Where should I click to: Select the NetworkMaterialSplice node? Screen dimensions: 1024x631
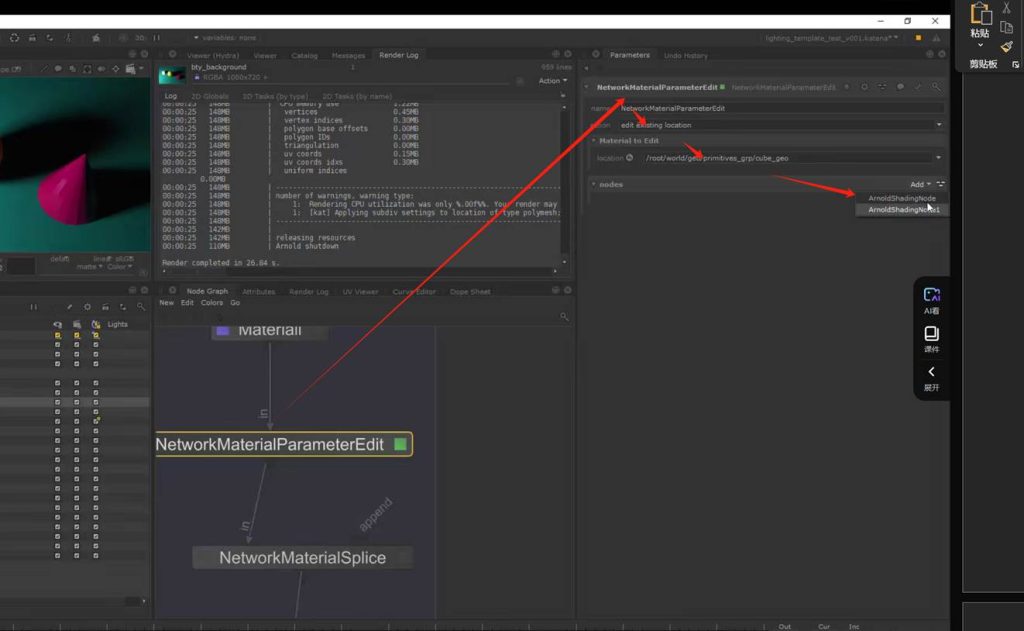click(x=302, y=558)
